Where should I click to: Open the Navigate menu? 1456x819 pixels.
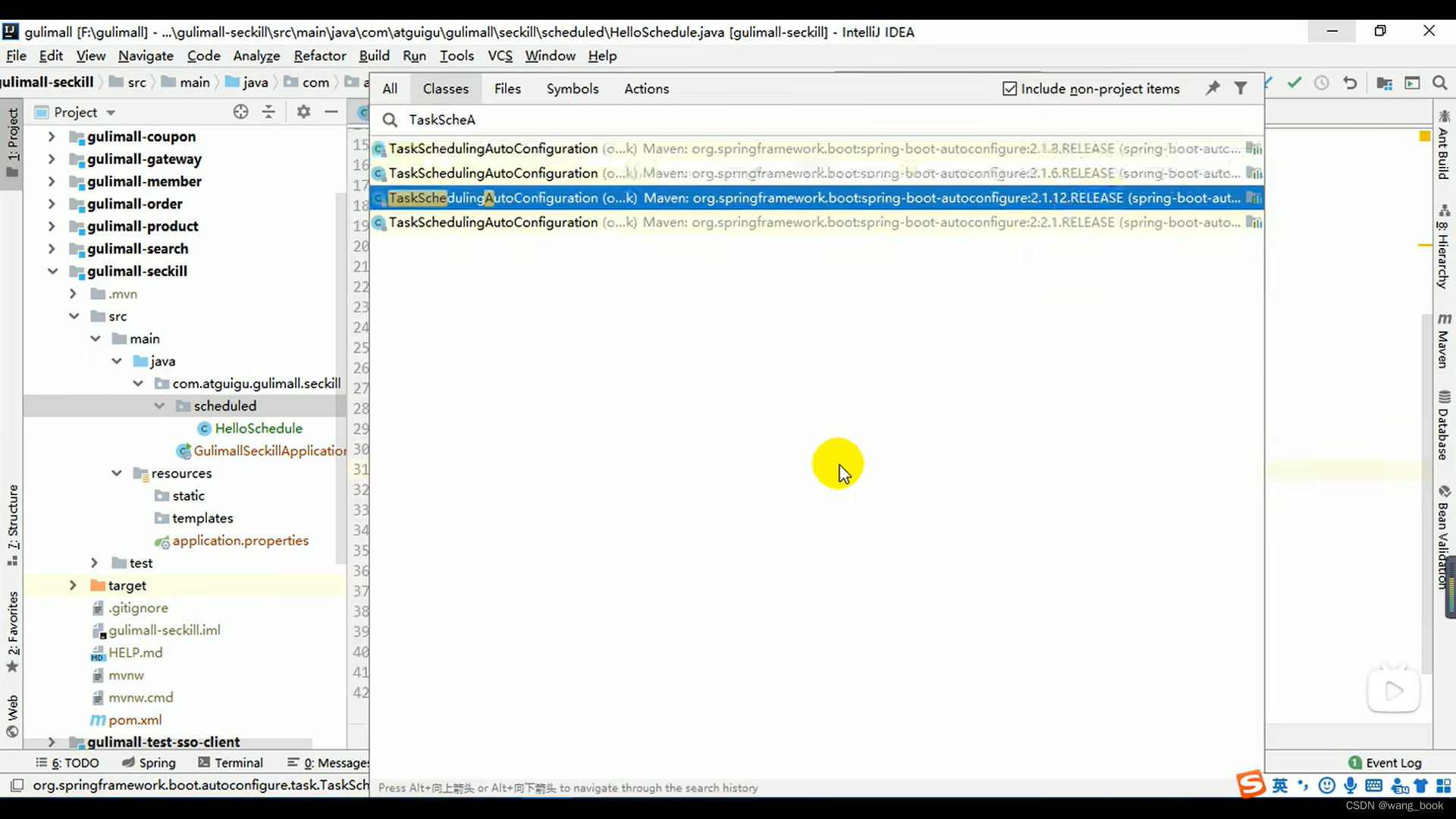[146, 56]
